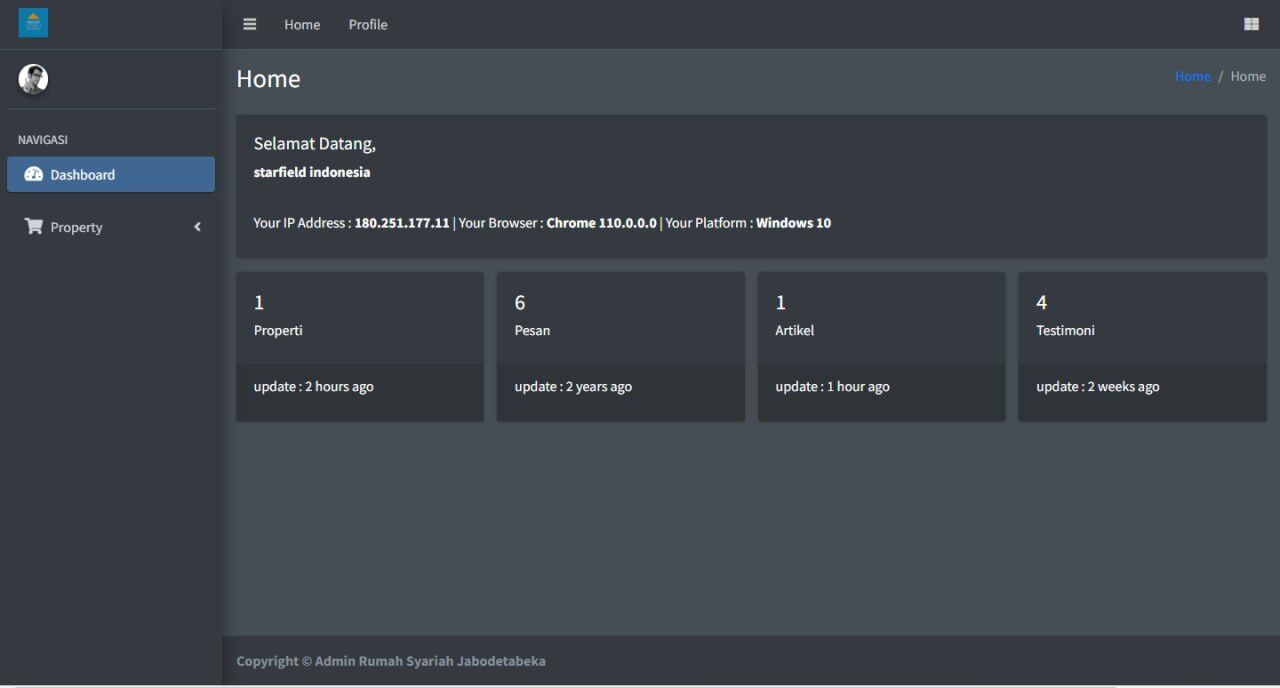1280x688 pixels.
Task: Click the site logo in sidebar header
Action: (x=33, y=23)
